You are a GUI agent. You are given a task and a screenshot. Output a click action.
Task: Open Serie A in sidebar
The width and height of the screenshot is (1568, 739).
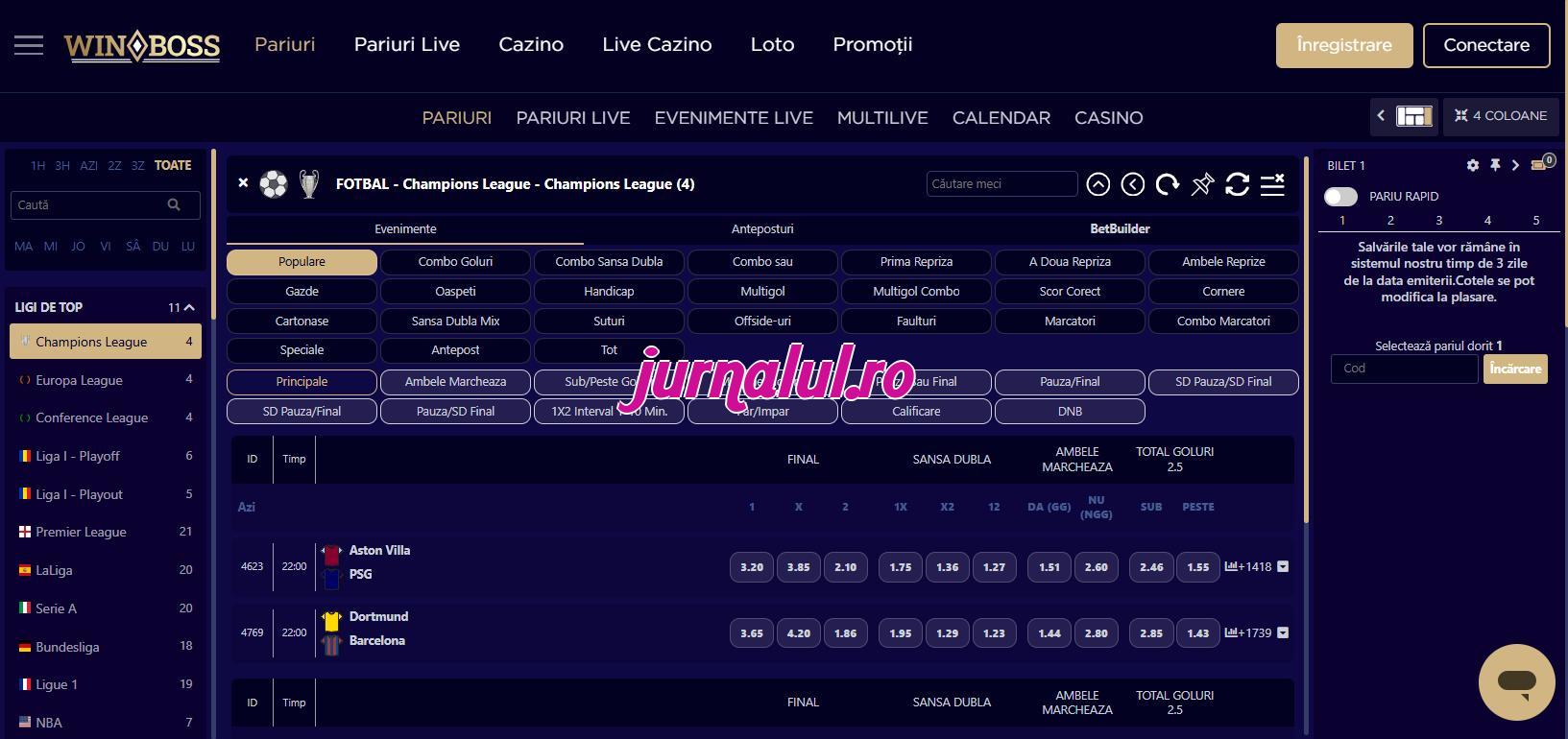click(x=106, y=608)
